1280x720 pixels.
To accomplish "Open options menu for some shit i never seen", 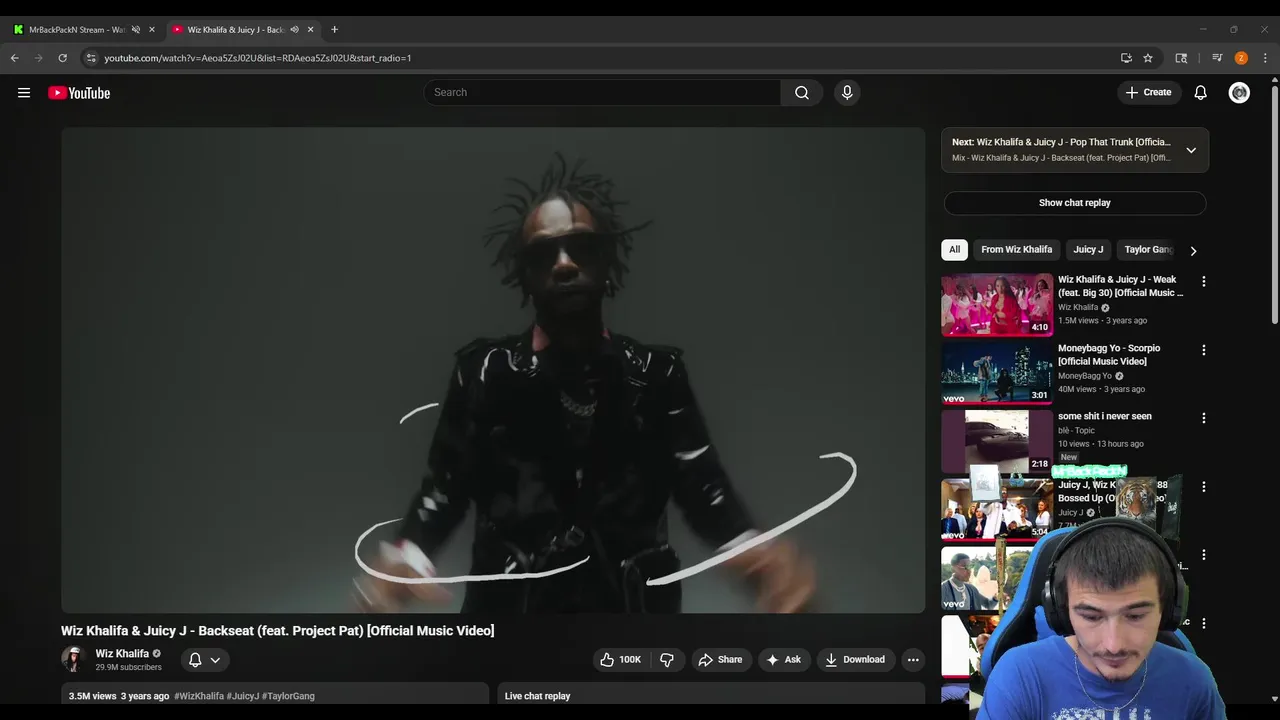I will (1203, 418).
